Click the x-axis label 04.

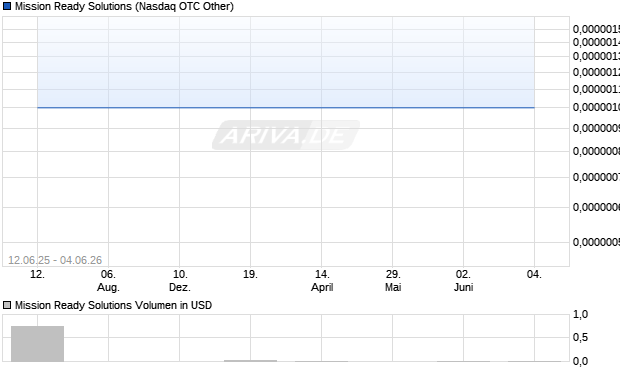534,274
